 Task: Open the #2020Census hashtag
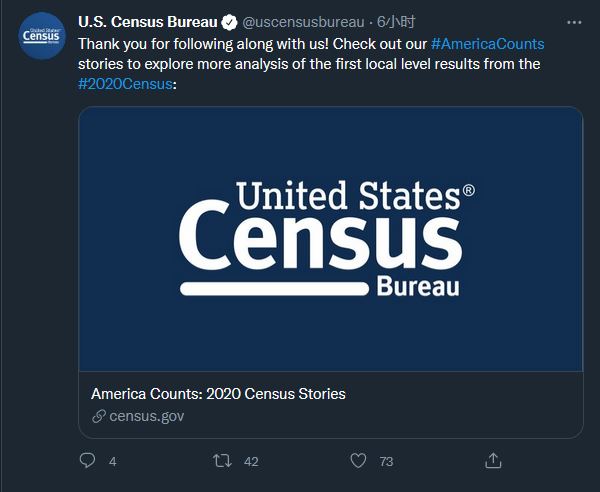(126, 84)
